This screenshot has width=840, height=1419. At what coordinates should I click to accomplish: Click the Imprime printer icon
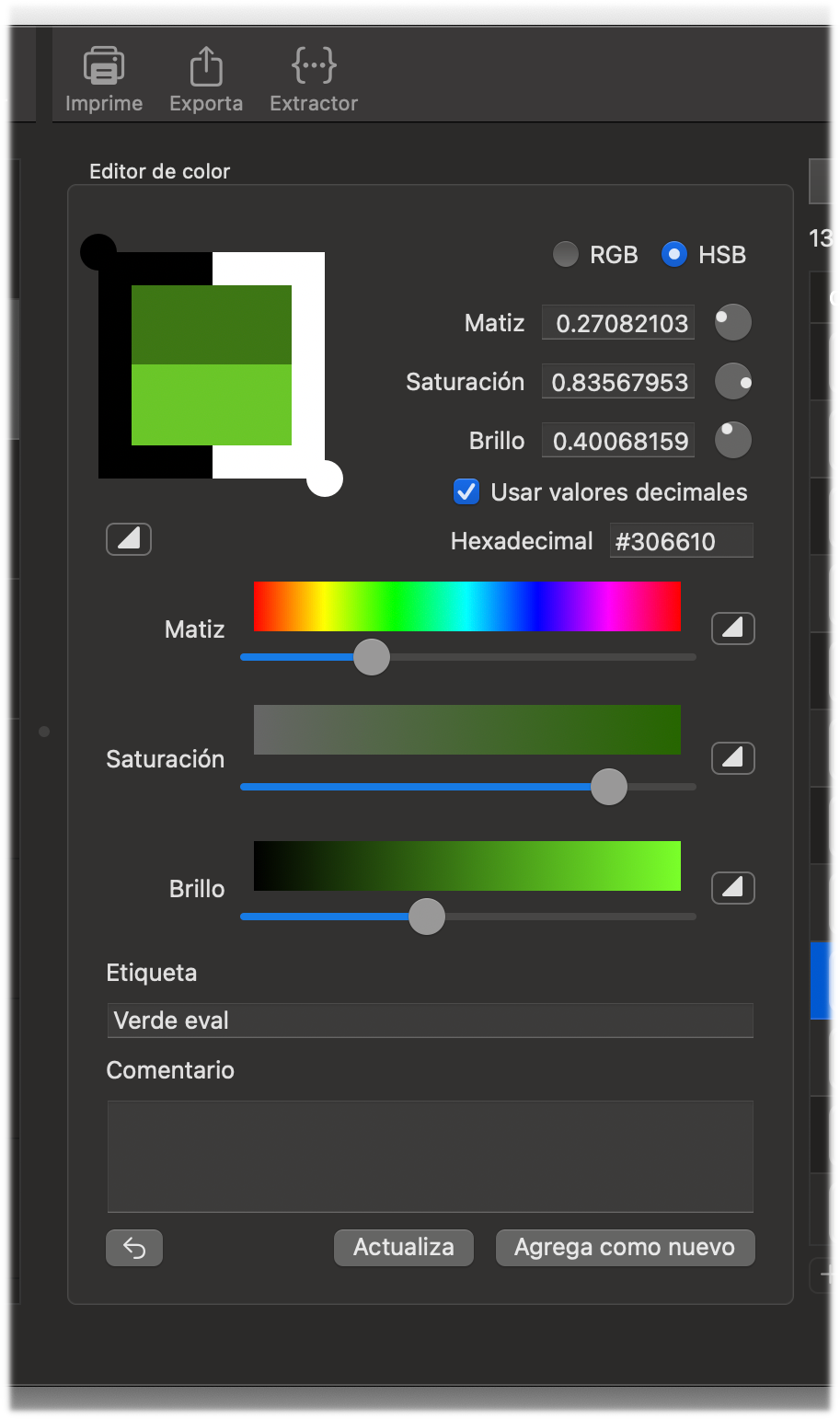tap(104, 67)
